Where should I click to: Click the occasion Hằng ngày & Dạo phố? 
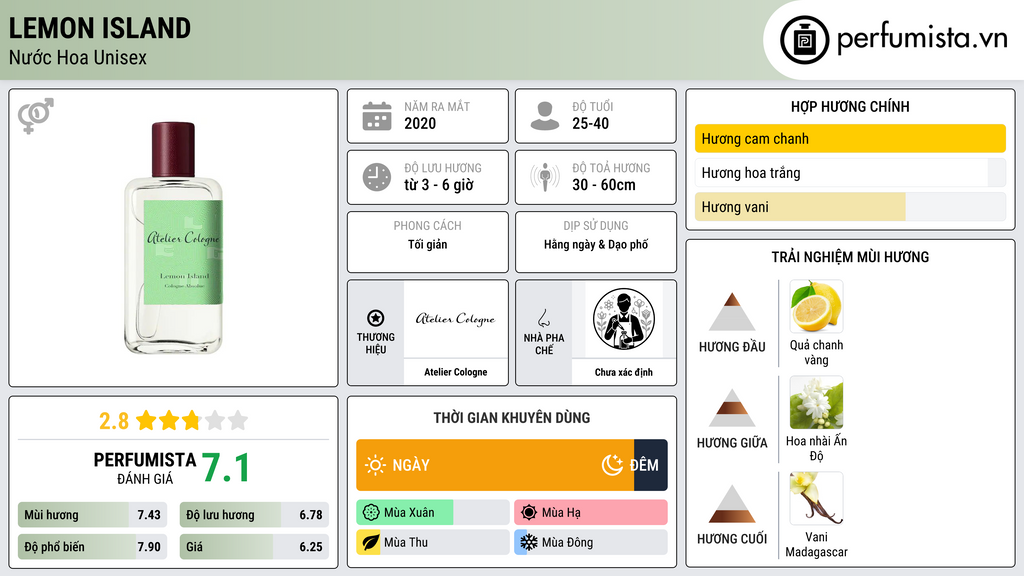coord(596,244)
